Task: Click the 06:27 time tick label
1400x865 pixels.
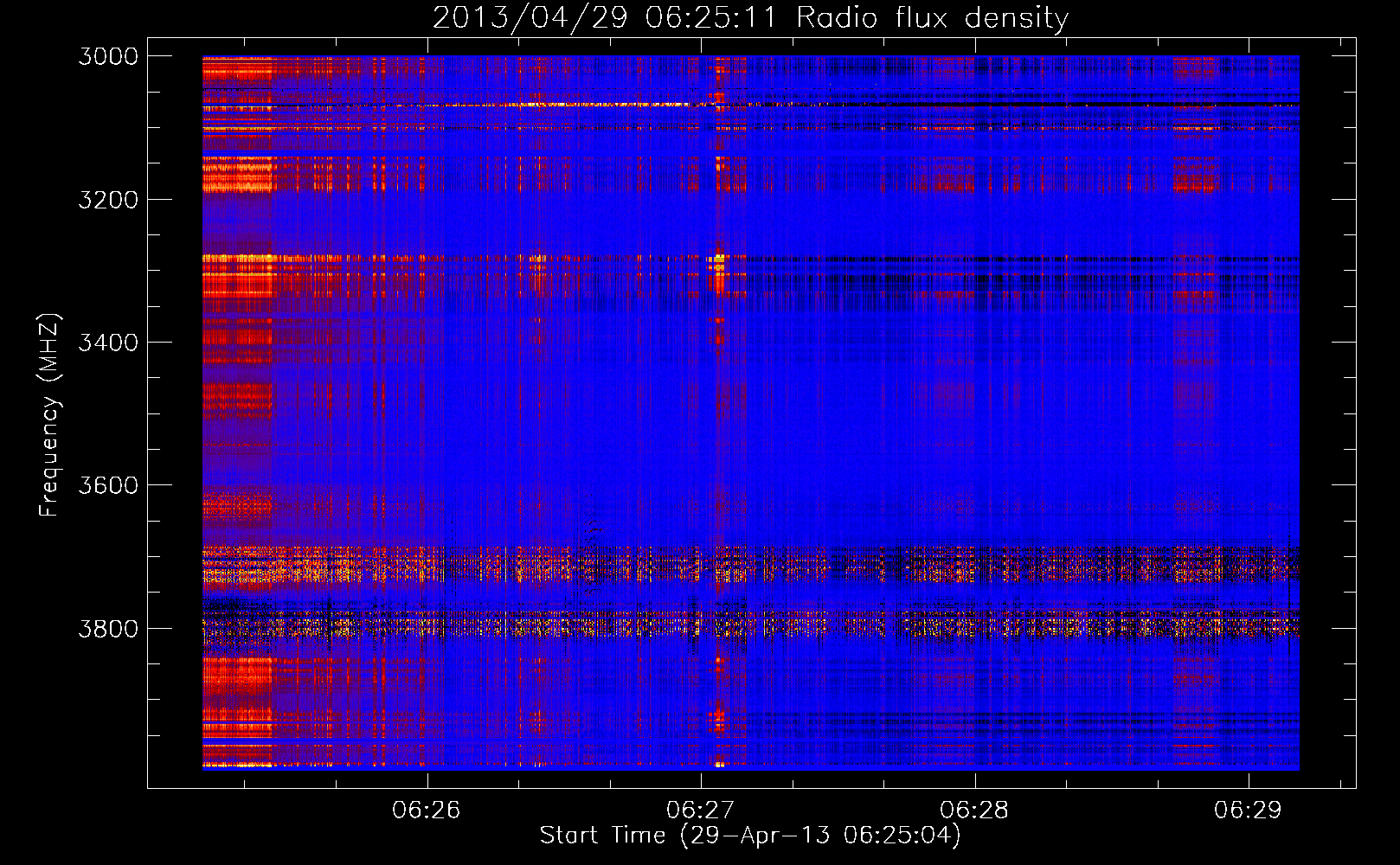Action: coord(700,811)
